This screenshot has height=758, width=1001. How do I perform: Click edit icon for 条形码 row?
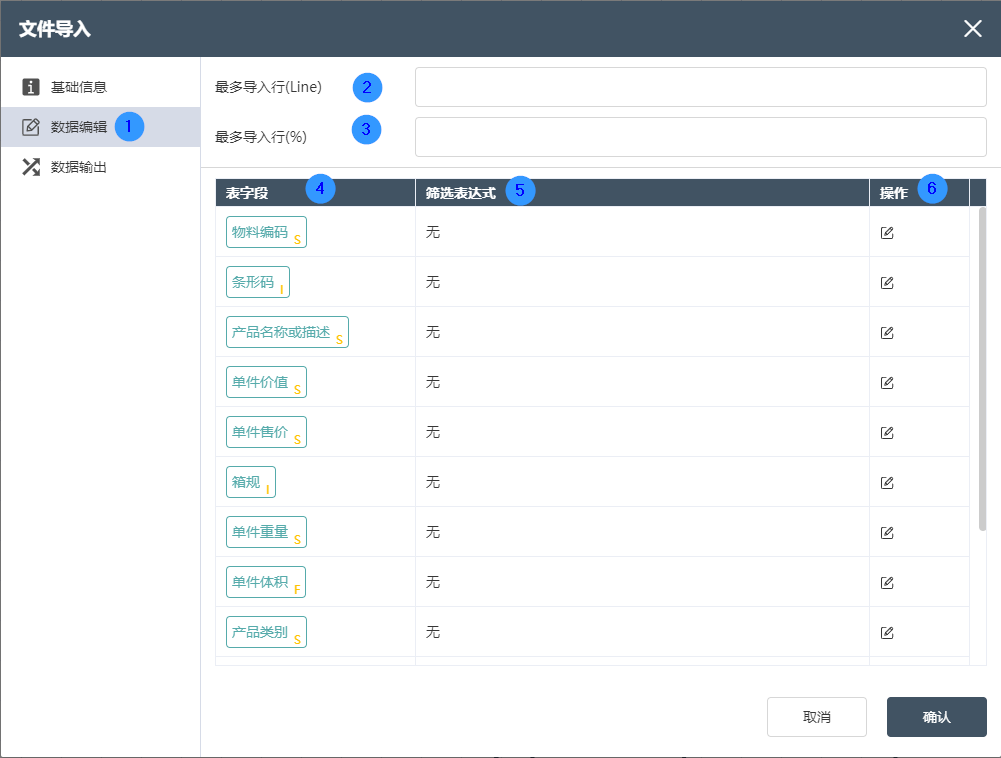[887, 283]
